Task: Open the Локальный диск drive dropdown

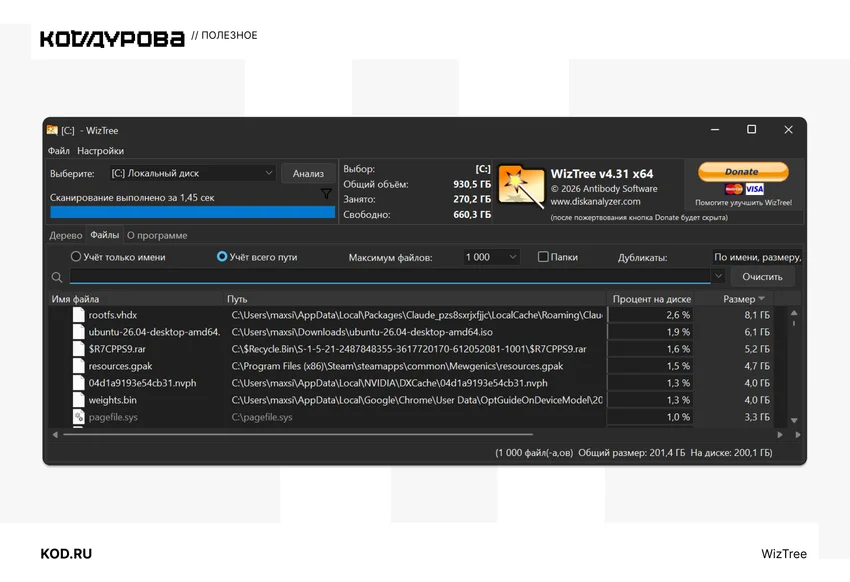Action: [x=192, y=173]
